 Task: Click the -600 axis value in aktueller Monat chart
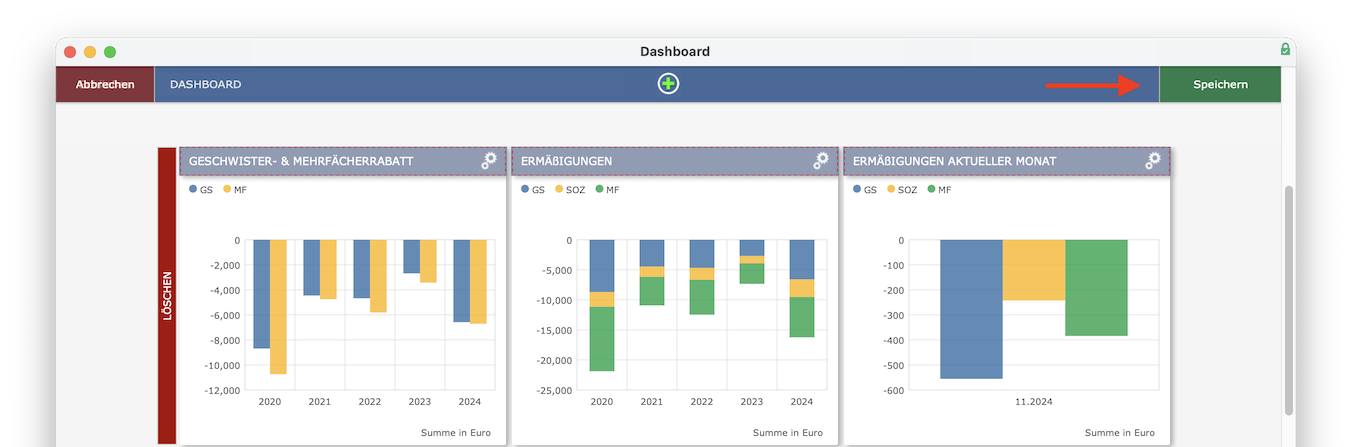click(893, 390)
